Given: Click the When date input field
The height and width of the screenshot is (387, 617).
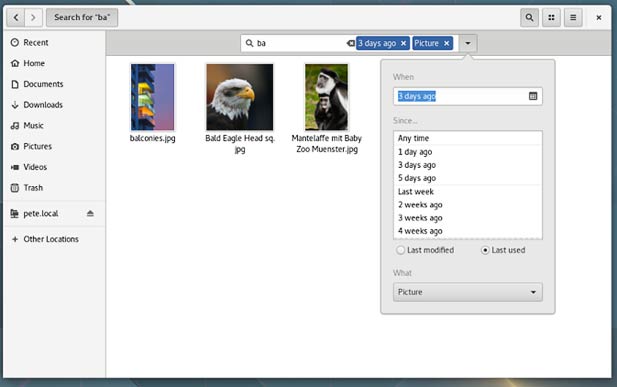Looking at the screenshot, I should pos(467,96).
